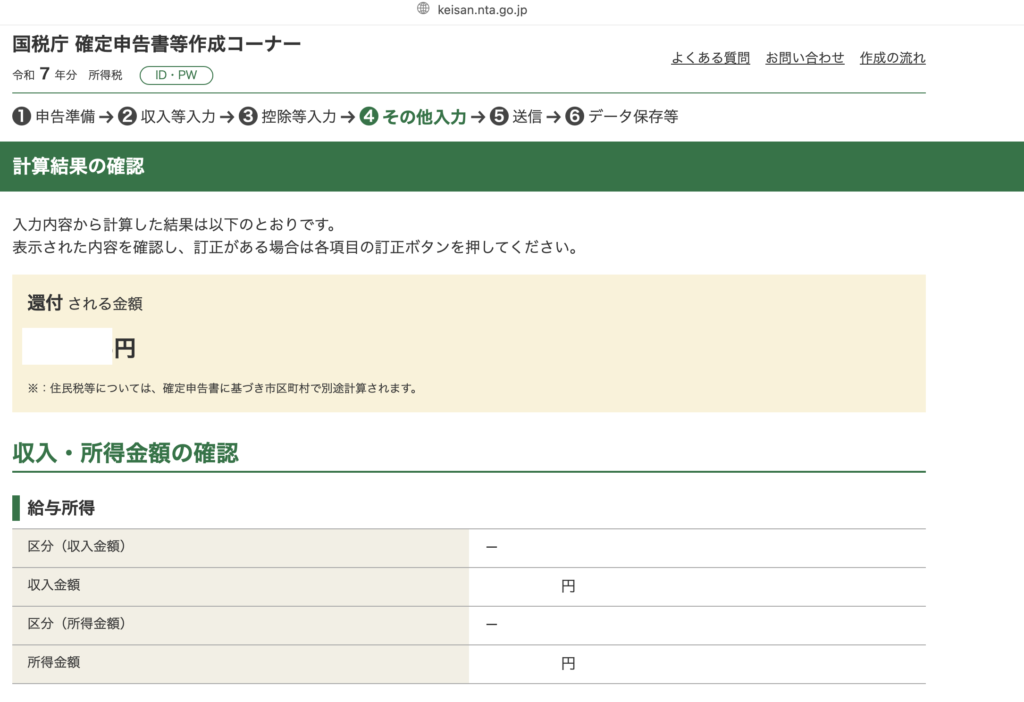The width and height of the screenshot is (1024, 702).
Task: Select the 収入金額 table row label
Action: point(53,586)
